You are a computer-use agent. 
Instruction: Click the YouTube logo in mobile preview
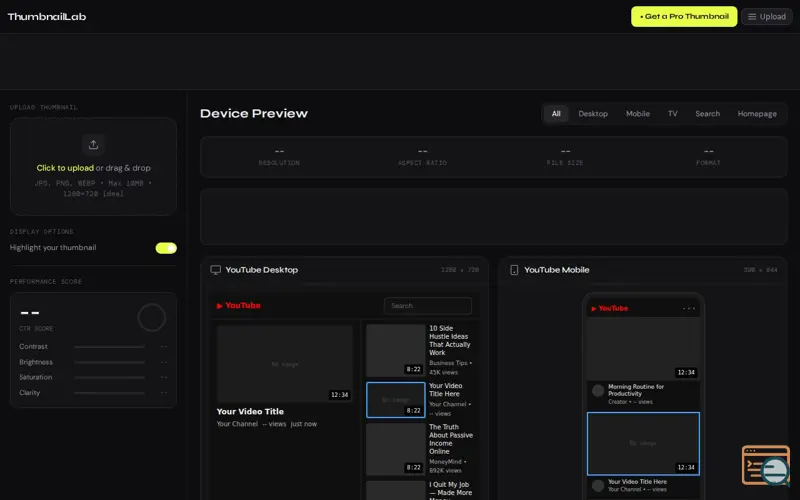[610, 308]
